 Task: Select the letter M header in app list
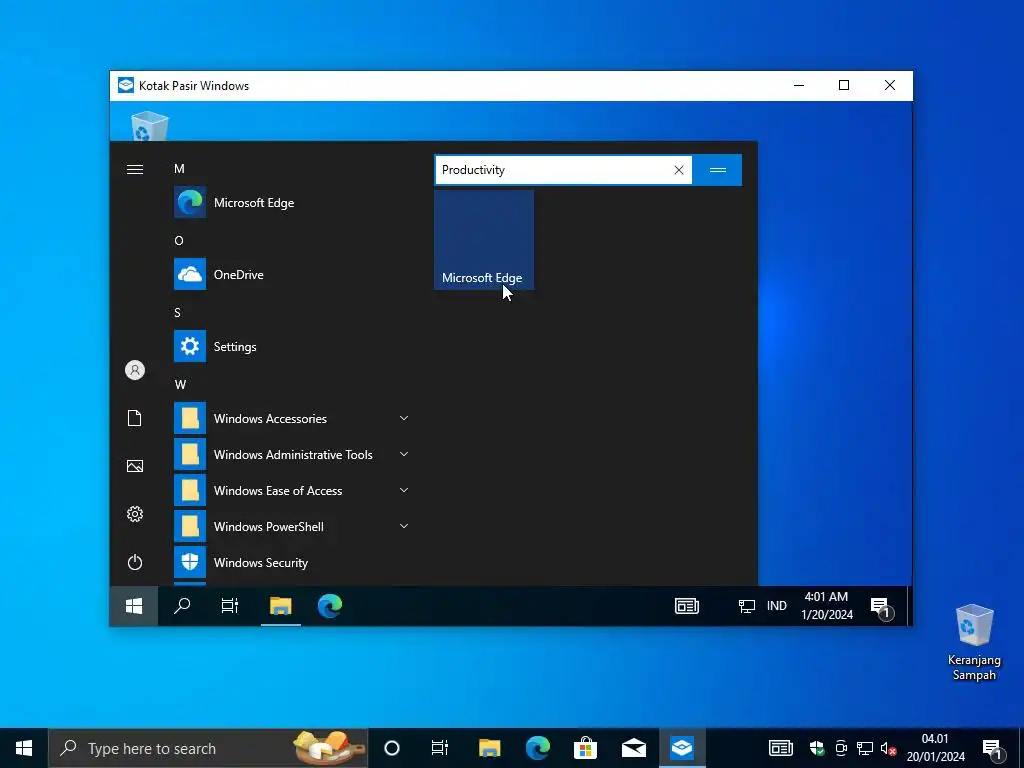tap(179, 169)
